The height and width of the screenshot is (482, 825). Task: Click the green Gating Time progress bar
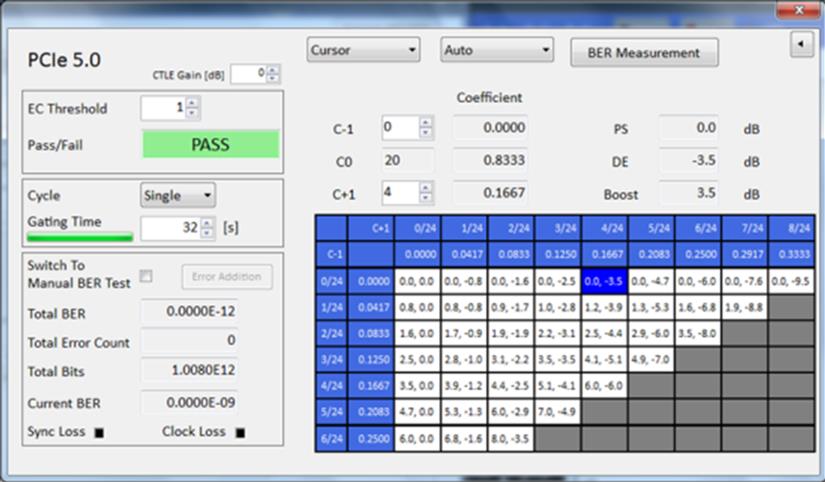80,238
